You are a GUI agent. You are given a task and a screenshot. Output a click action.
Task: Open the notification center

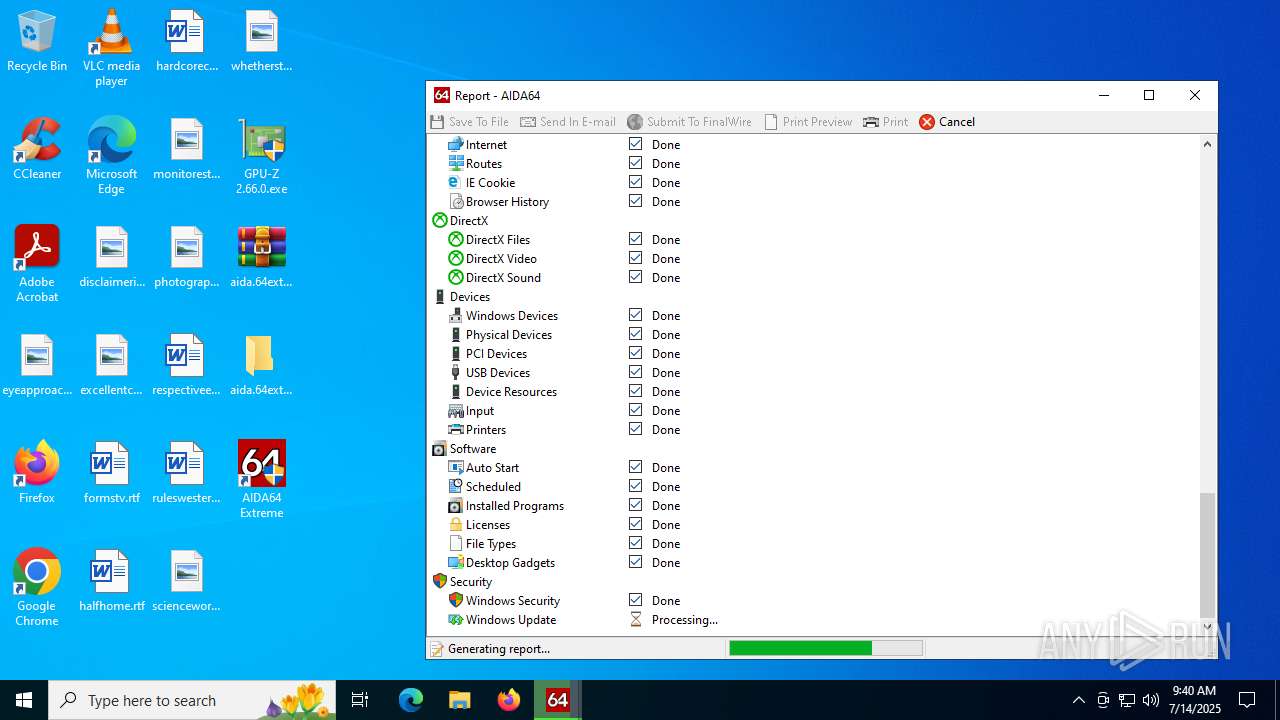pos(1247,700)
